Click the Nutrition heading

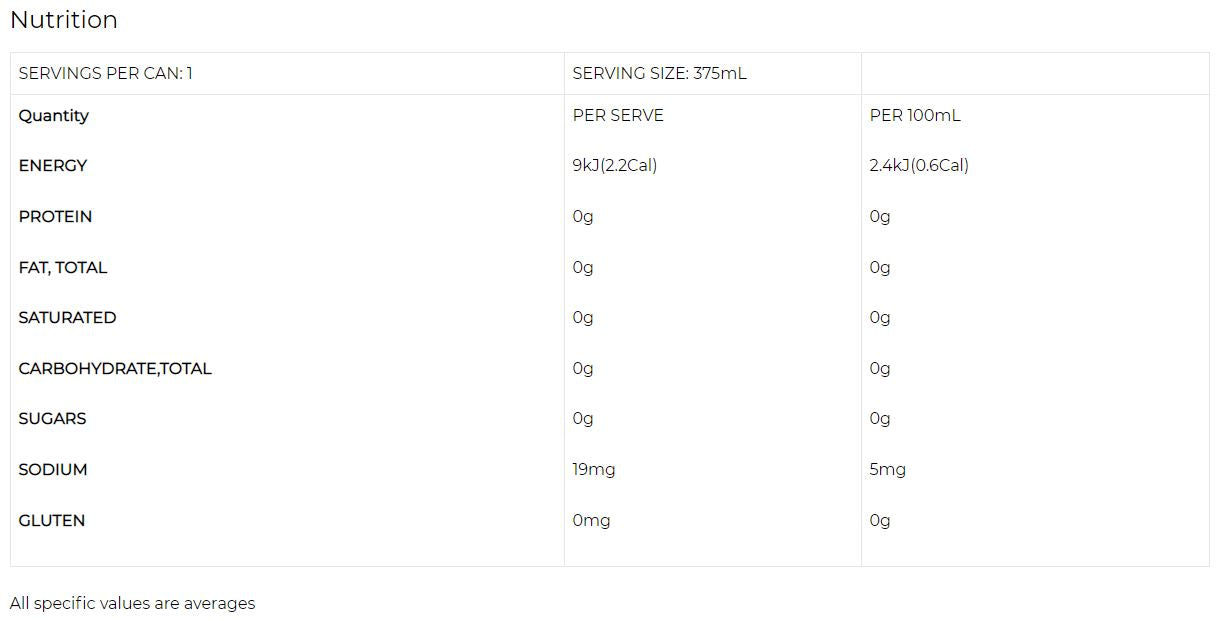pyautogui.click(x=63, y=20)
